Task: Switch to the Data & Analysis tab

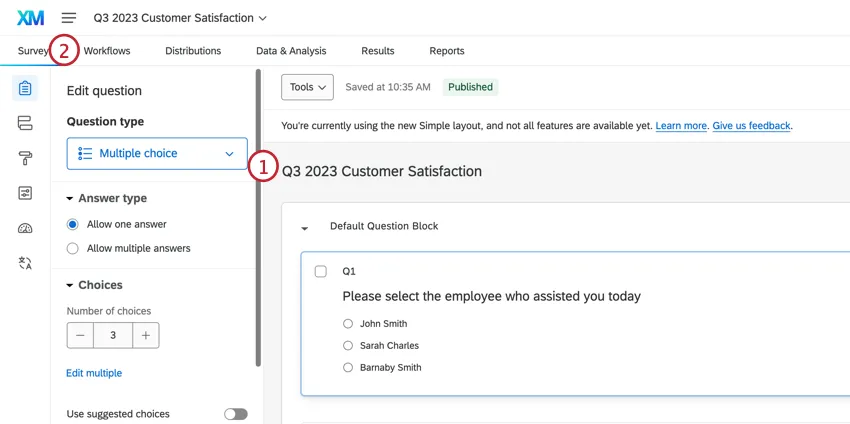Action: point(290,51)
